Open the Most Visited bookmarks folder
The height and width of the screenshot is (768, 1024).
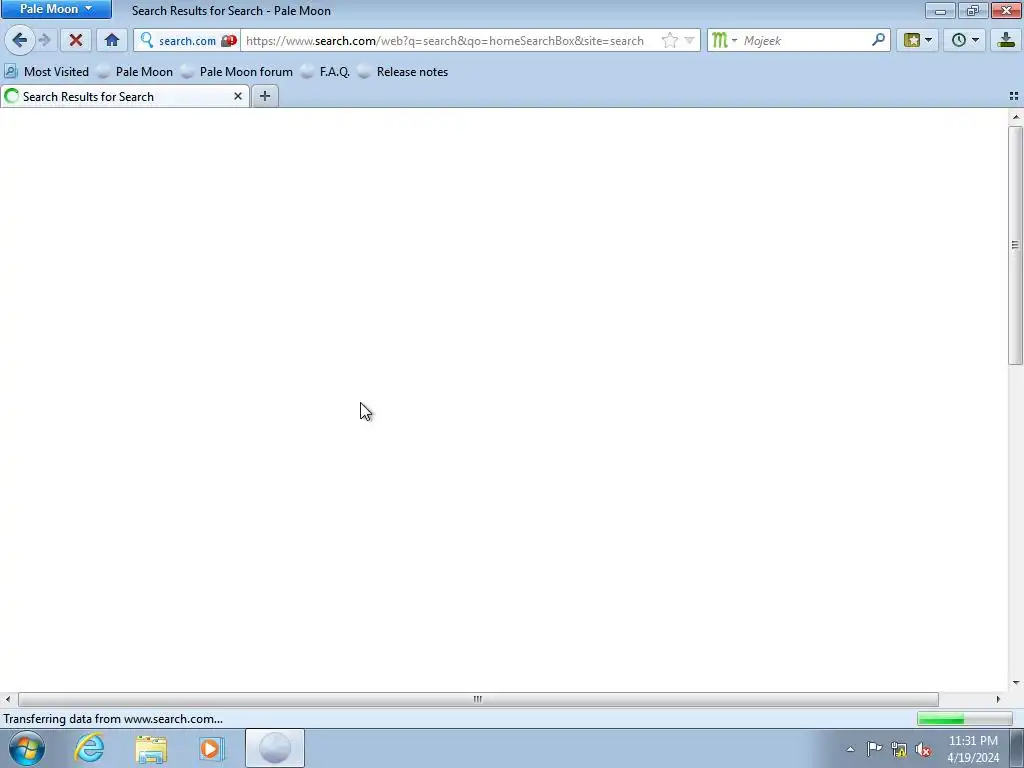coord(46,72)
